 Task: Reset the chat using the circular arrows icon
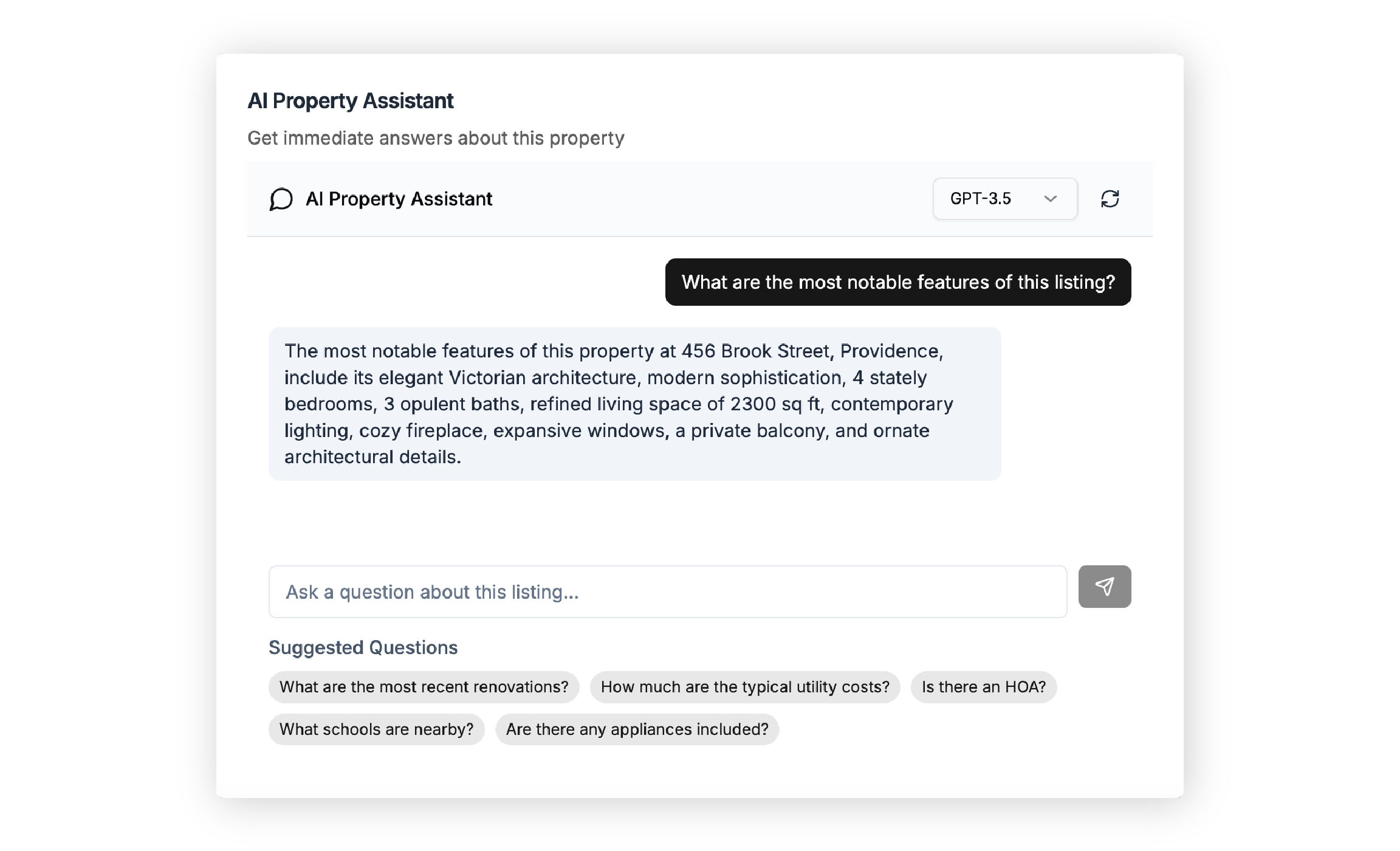(1111, 199)
